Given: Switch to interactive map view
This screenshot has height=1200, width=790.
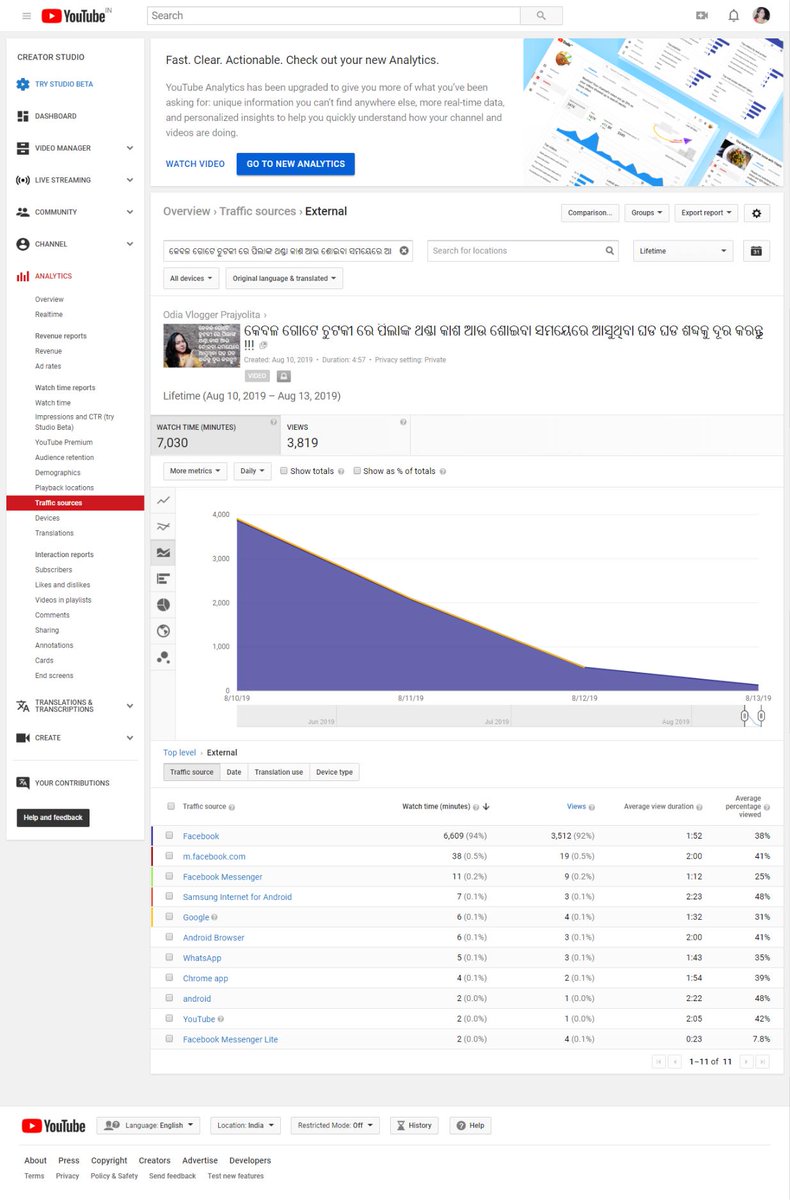Looking at the screenshot, I should 163,631.
